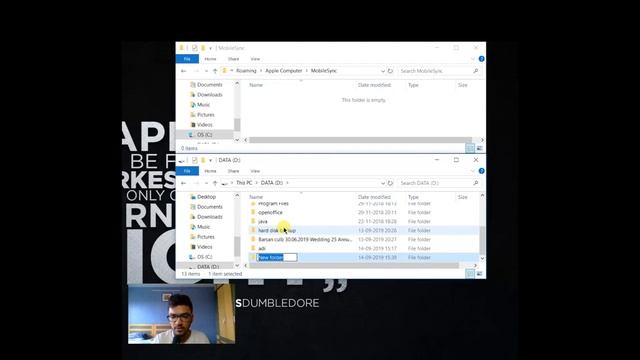Click Roaming in MobileSync address bar

[x=246, y=71]
